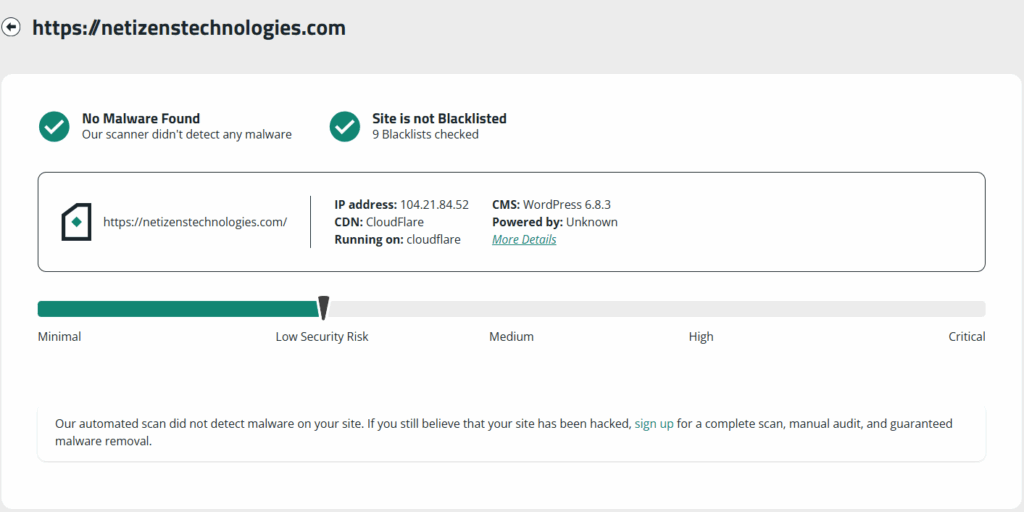
Task: Click the site document favicon icon
Action: (x=77, y=222)
